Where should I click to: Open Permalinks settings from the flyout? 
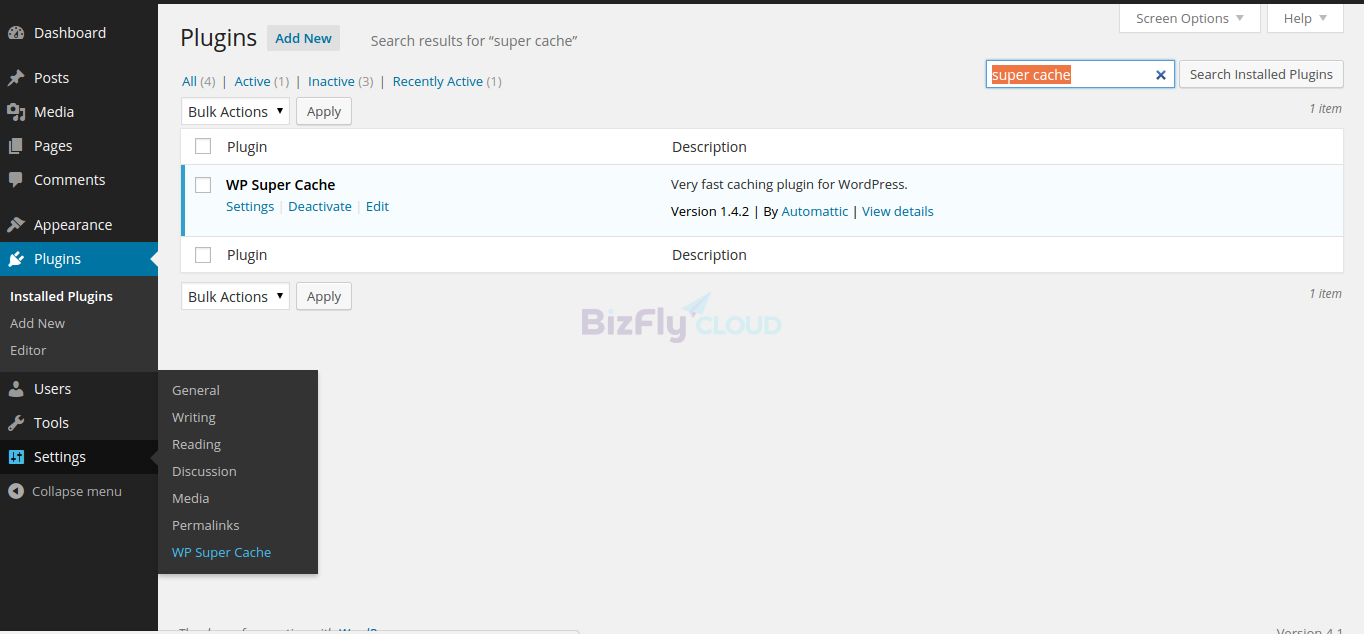206,525
